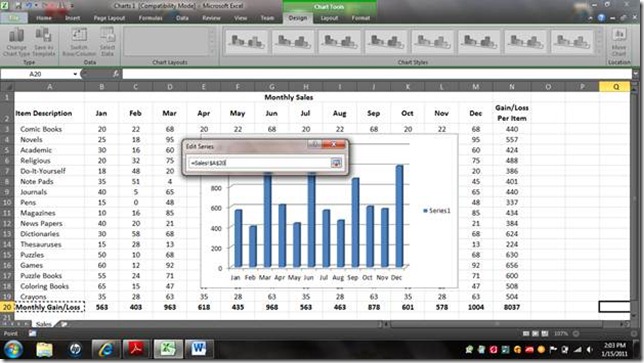The width and height of the screenshot is (644, 363).
Task: Click the Move Chart icon in Location group
Action: (619, 34)
